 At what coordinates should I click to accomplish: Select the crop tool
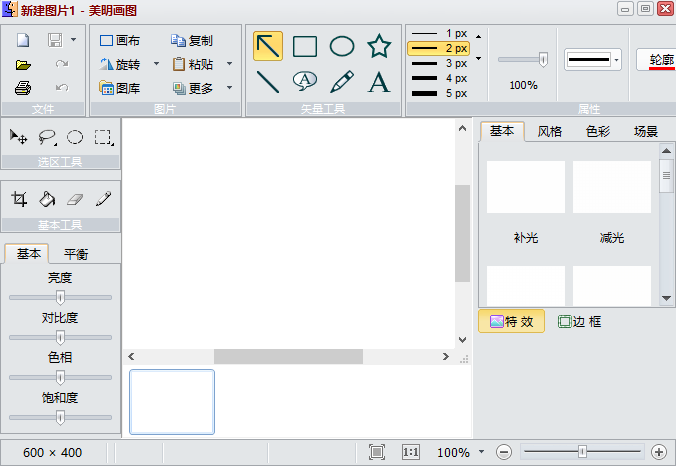tap(19, 199)
